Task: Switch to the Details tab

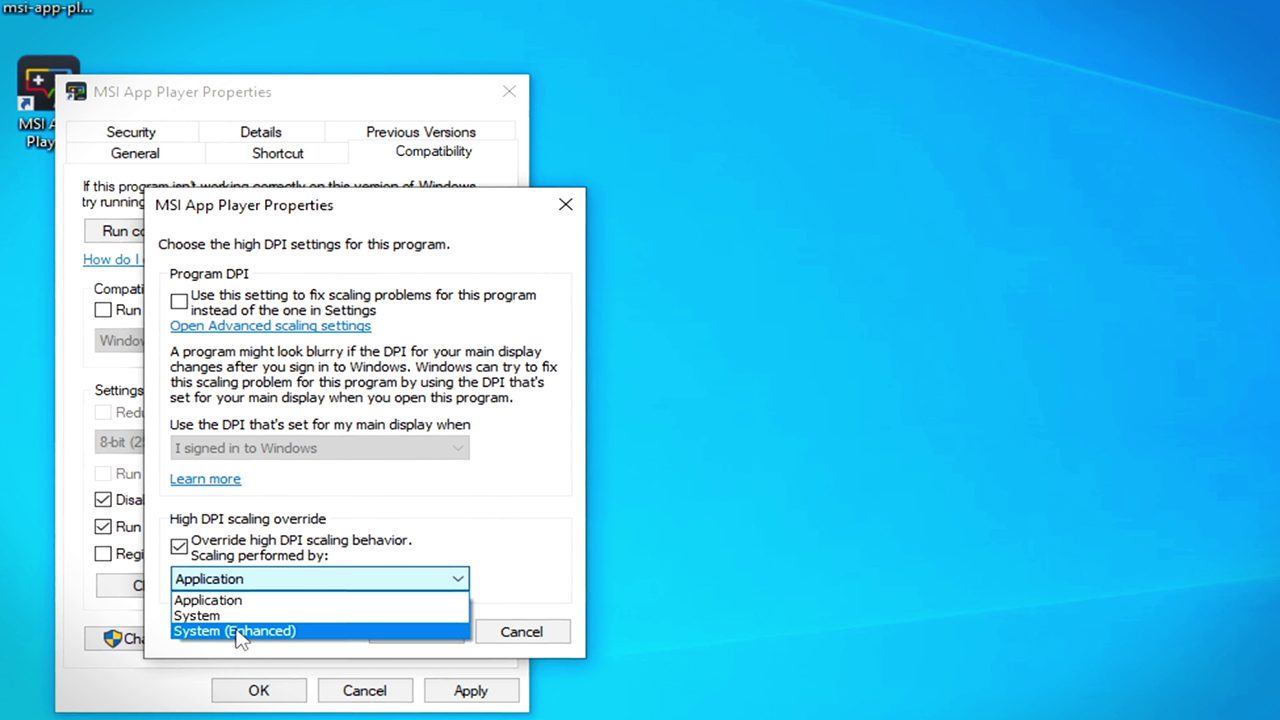Action: (261, 132)
